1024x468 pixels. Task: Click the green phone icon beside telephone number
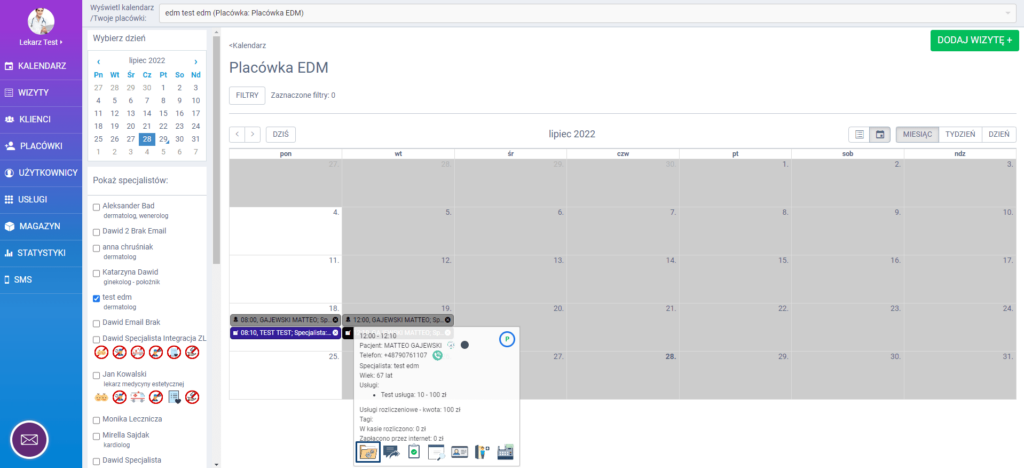point(438,355)
